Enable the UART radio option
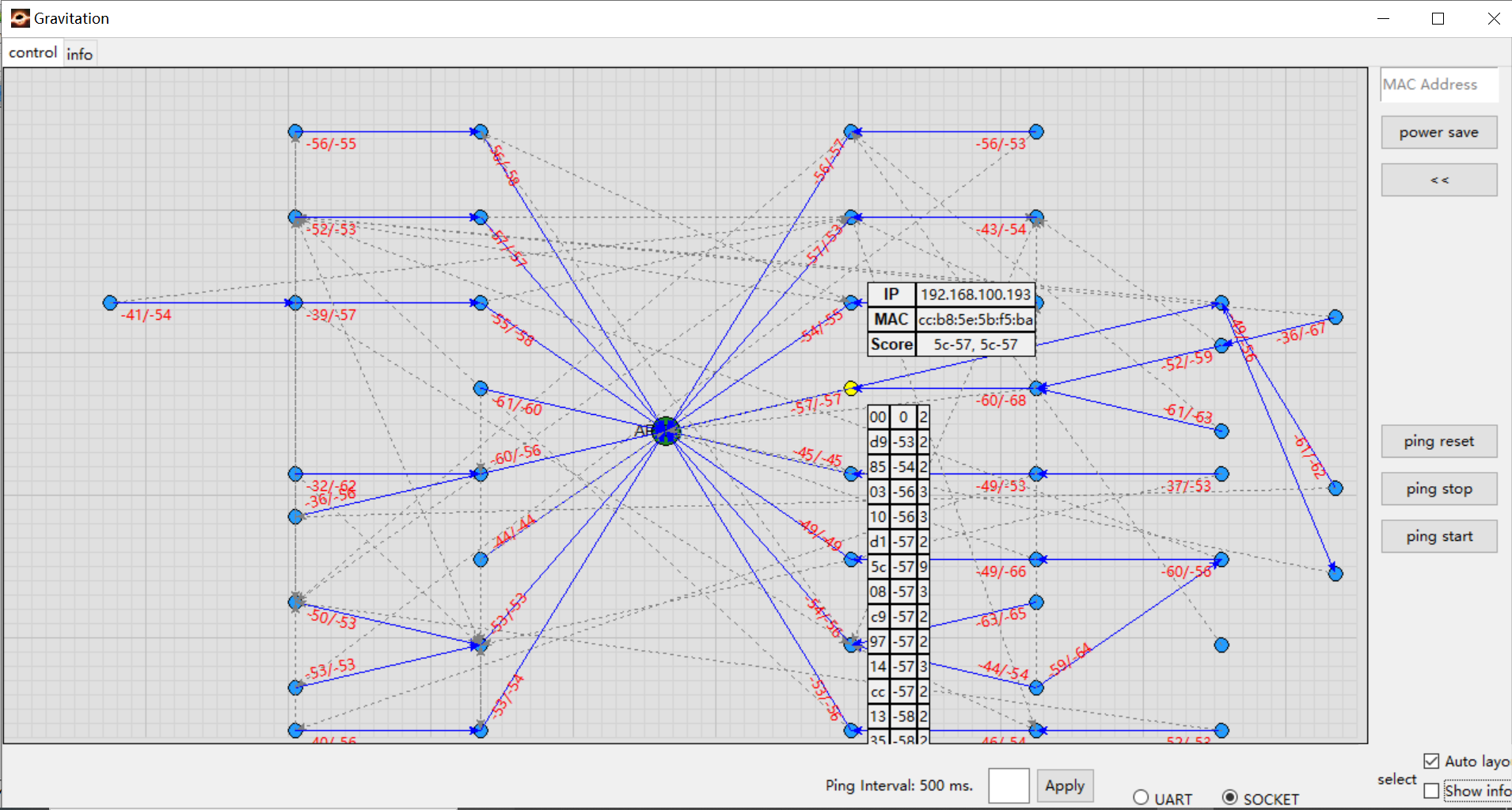 coord(1141,797)
